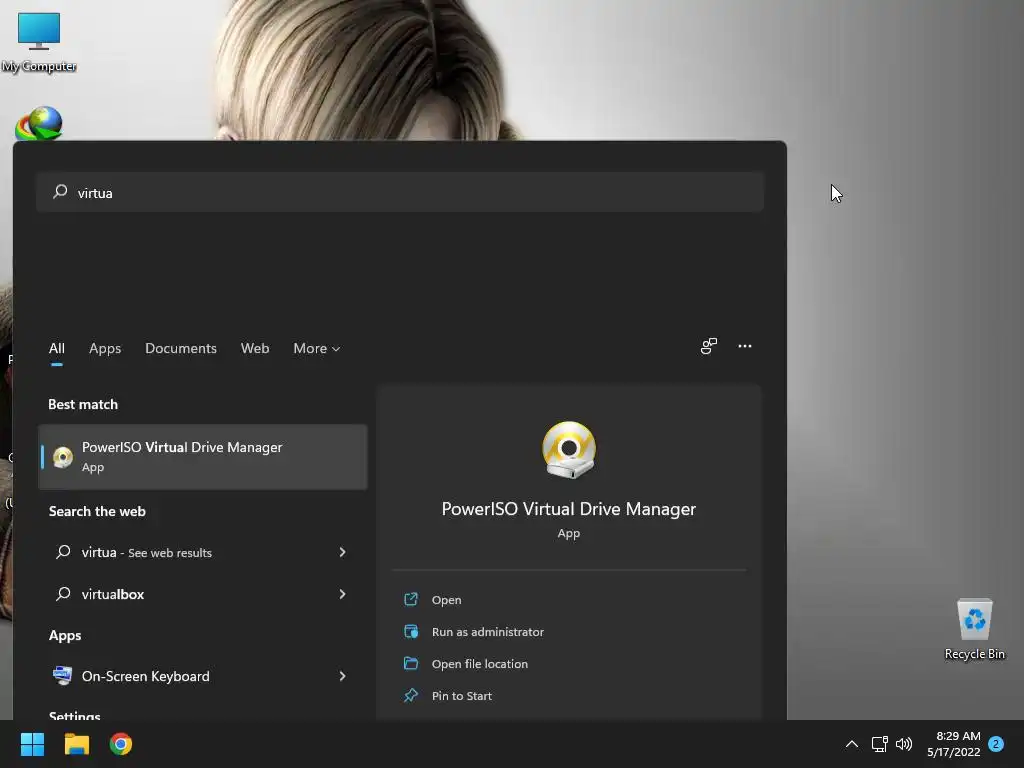Expand the On-Screen Keyboard result arrow
This screenshot has width=1024, height=768.
342,676
